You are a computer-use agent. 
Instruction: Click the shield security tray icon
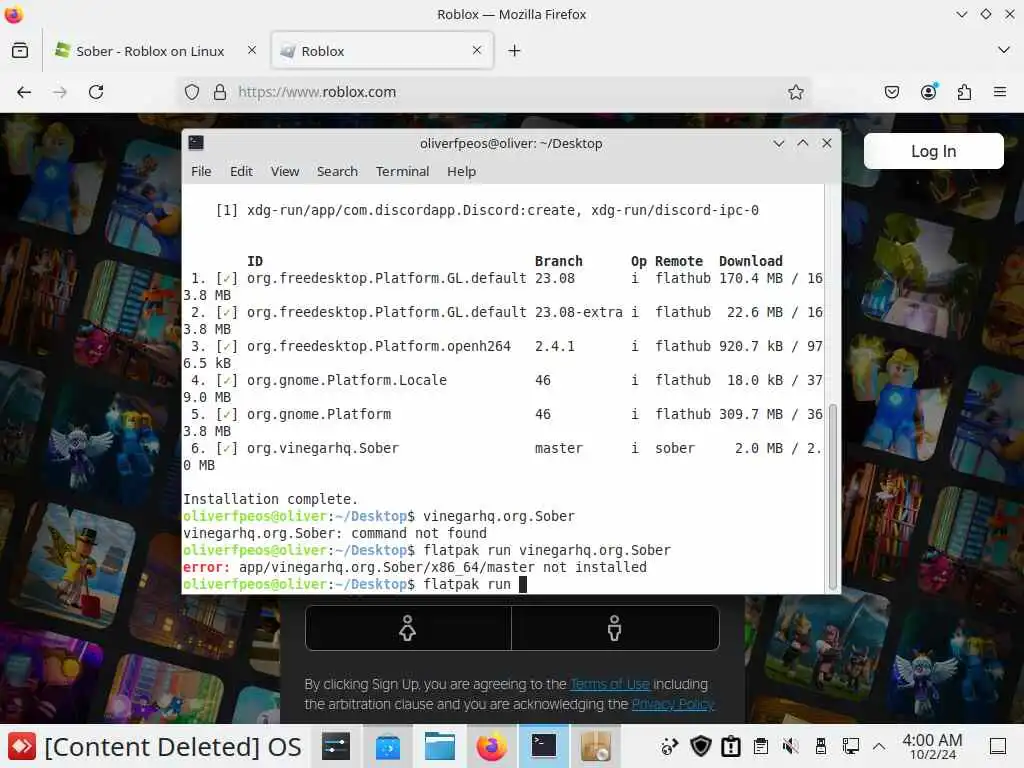pos(701,746)
